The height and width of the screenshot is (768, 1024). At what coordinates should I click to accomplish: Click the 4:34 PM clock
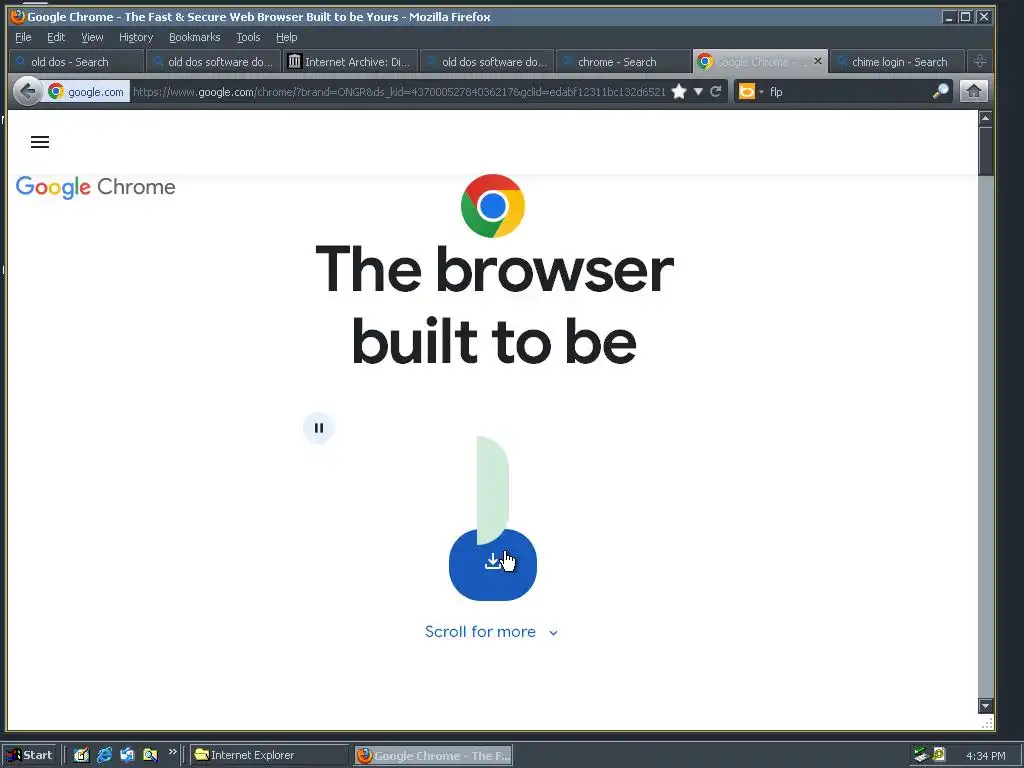coord(985,756)
